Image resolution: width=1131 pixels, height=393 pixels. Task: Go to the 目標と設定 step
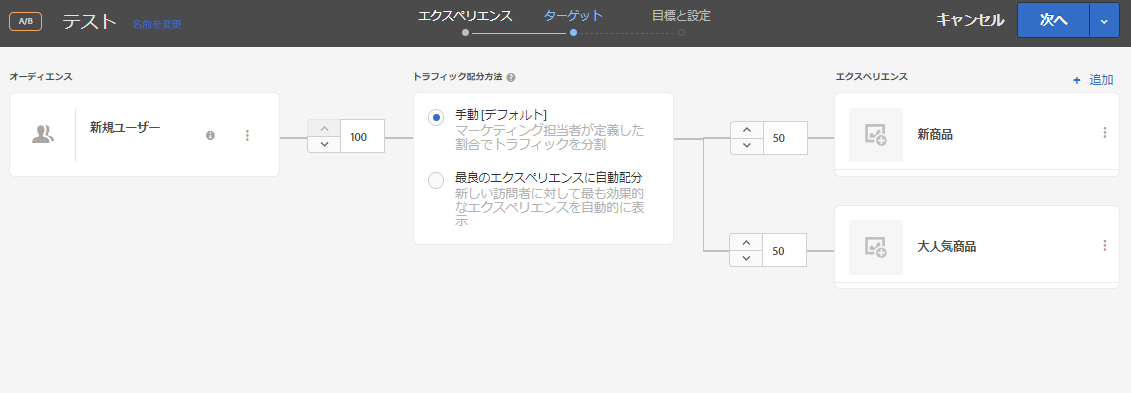(x=681, y=16)
